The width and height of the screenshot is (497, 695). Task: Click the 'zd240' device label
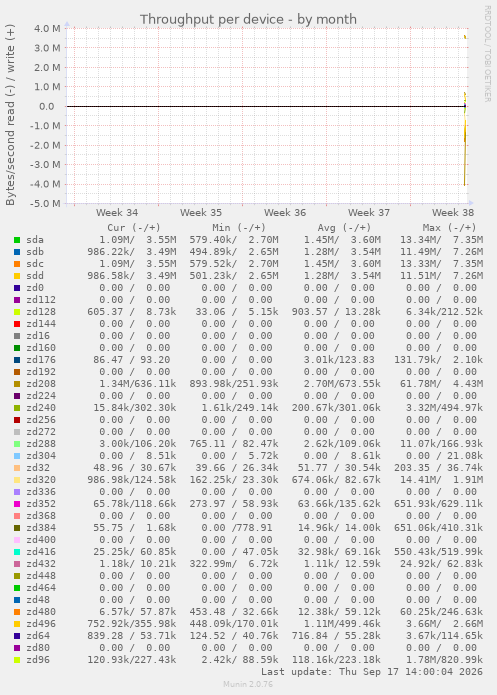point(41,407)
